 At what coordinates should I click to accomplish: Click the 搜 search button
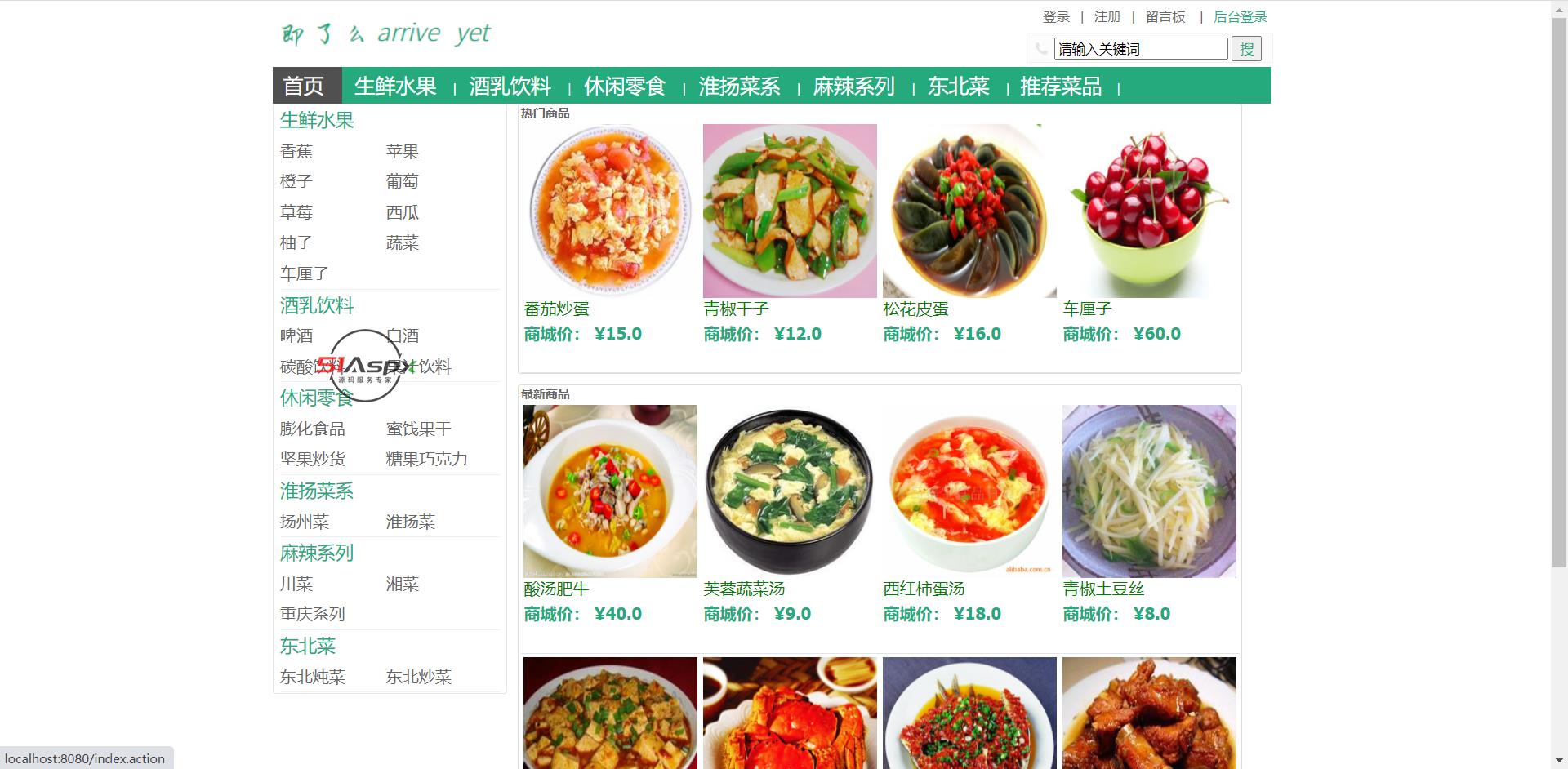click(1246, 49)
